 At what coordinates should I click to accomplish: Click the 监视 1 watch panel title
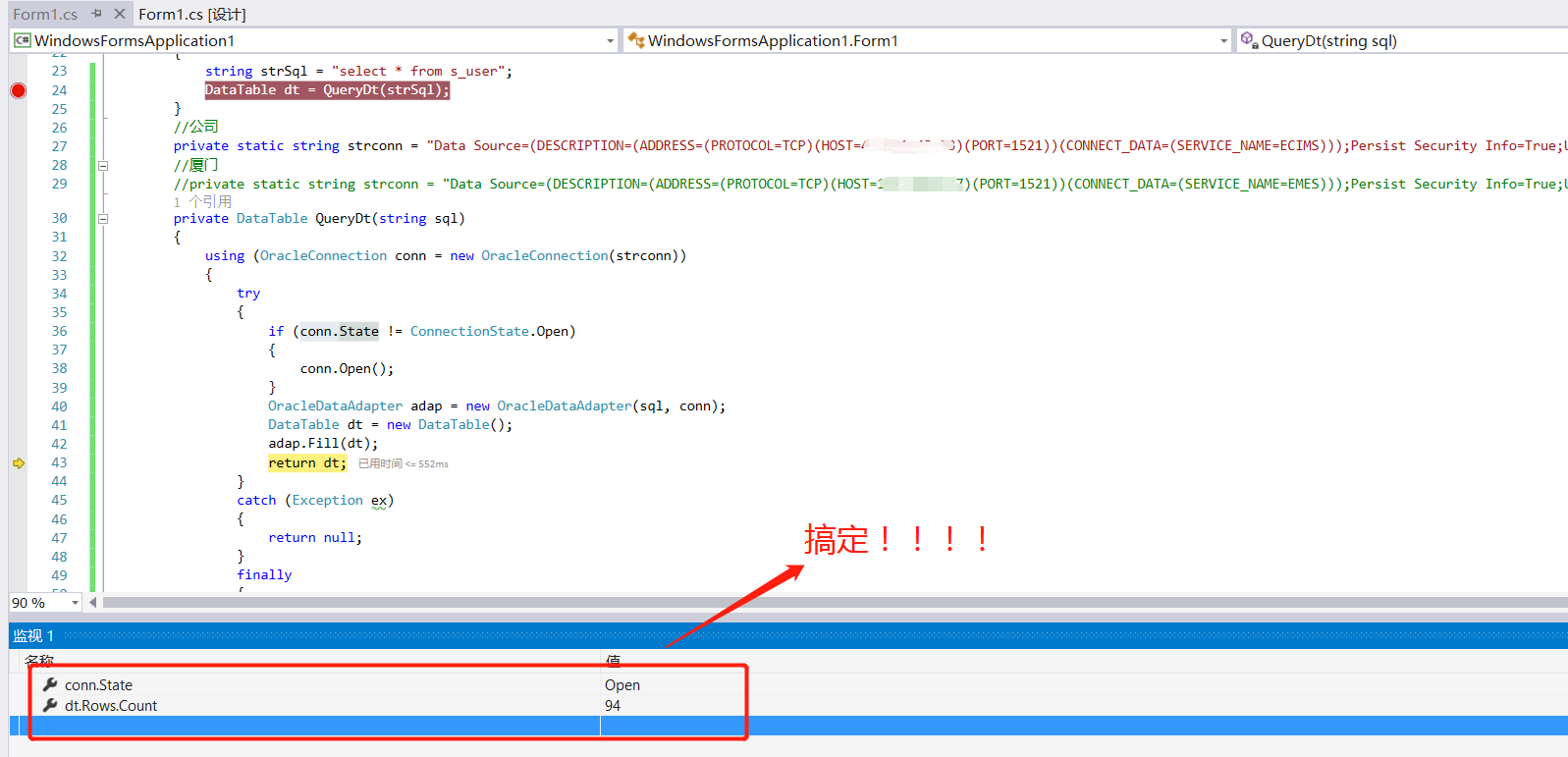[33, 636]
